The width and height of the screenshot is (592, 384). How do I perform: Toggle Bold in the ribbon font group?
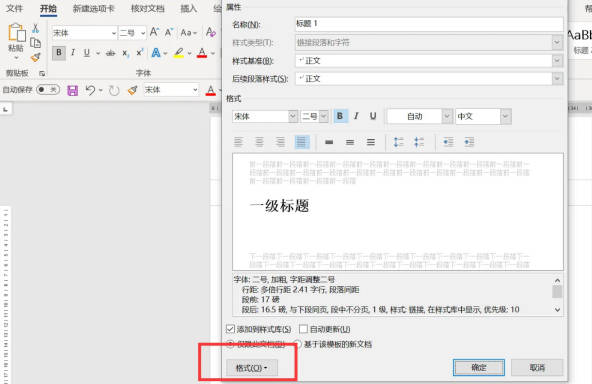pos(59,52)
